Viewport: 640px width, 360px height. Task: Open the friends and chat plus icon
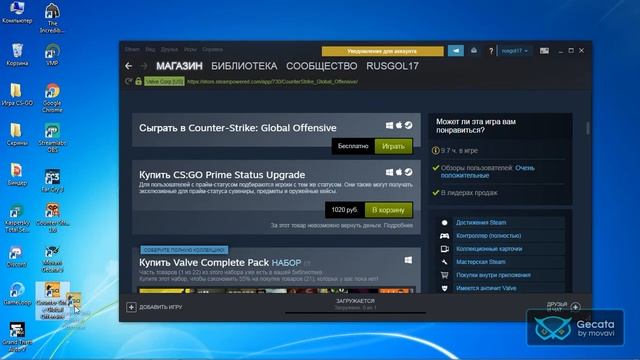(x=576, y=307)
